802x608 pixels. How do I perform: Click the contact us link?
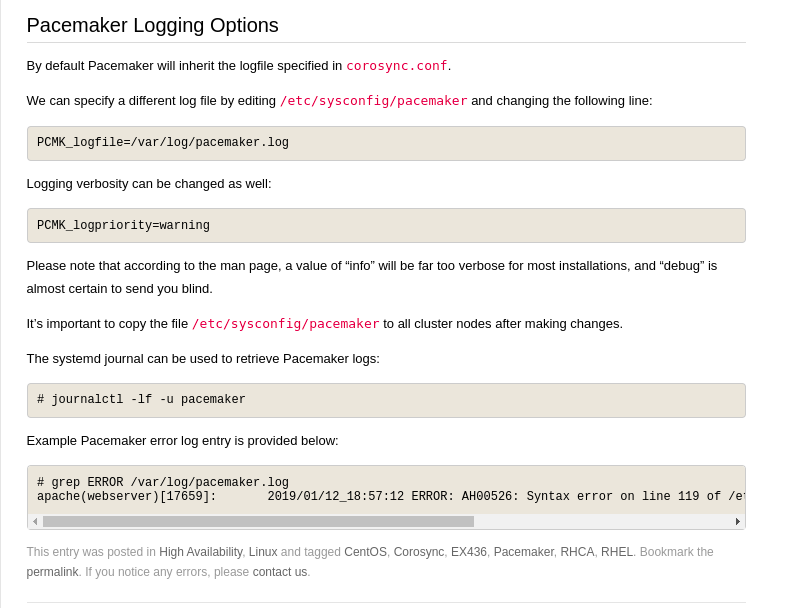280,572
